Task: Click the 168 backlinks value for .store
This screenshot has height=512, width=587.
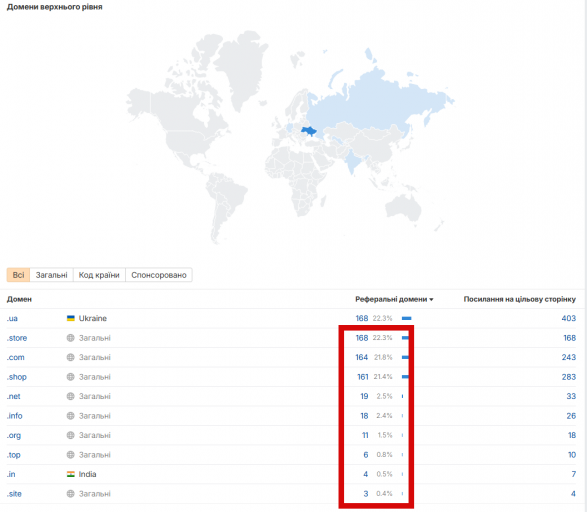Action: (569, 338)
